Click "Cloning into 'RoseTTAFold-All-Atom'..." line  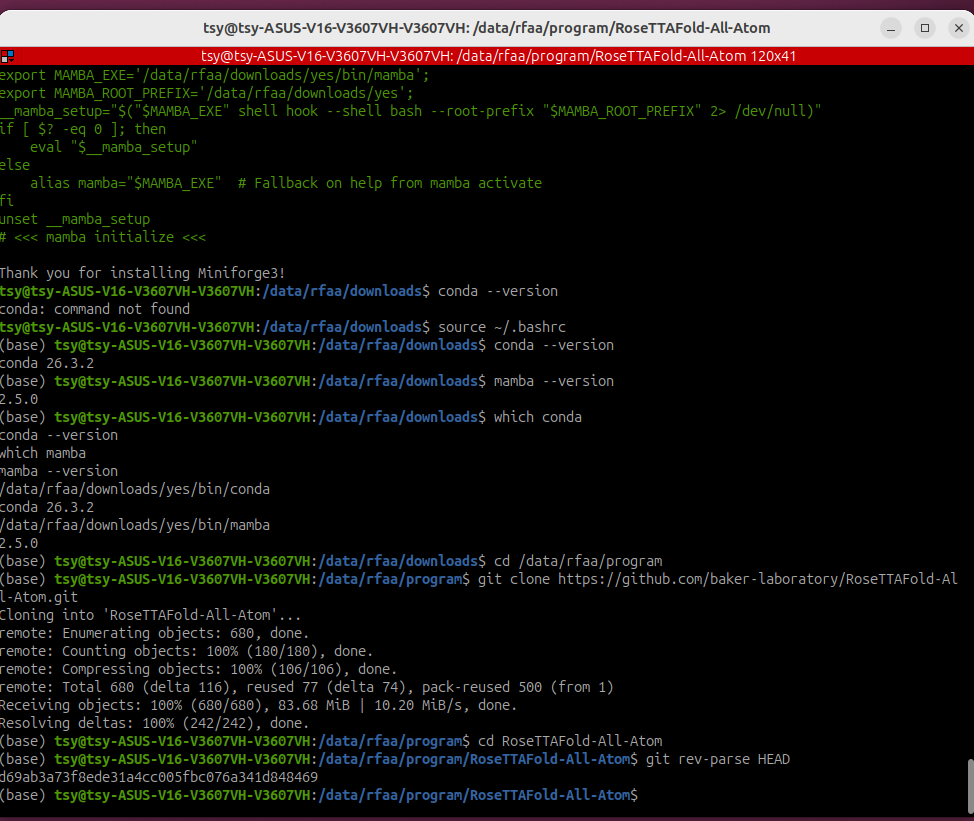[x=150, y=615]
